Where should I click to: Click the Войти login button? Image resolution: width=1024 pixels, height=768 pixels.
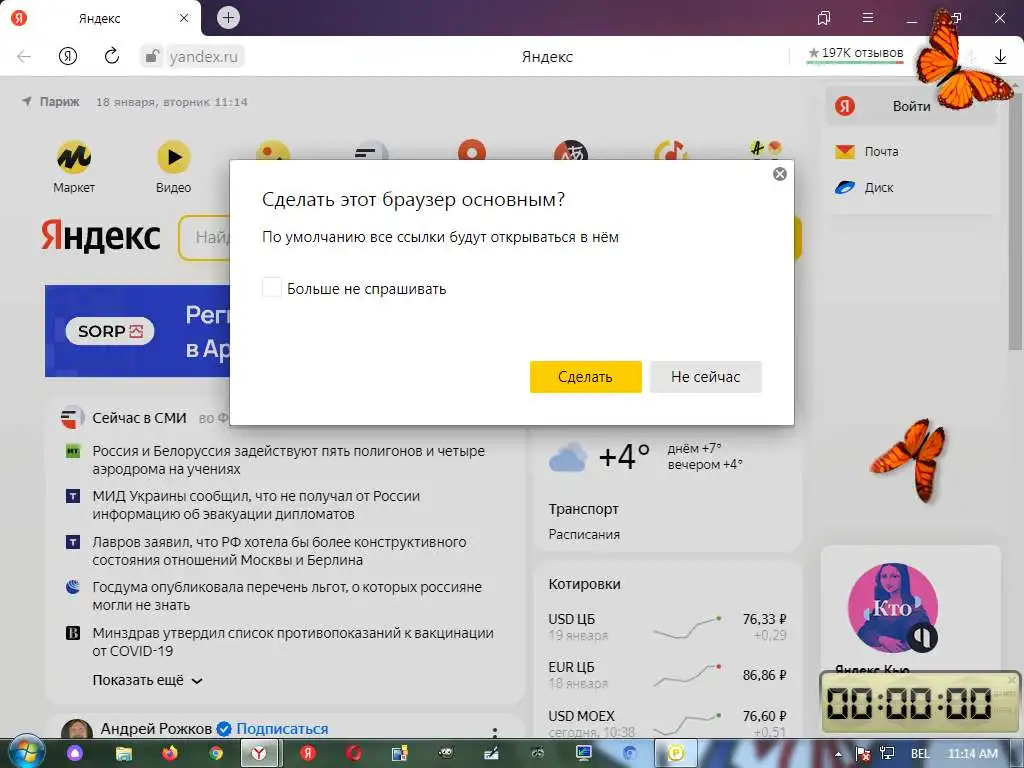(910, 106)
